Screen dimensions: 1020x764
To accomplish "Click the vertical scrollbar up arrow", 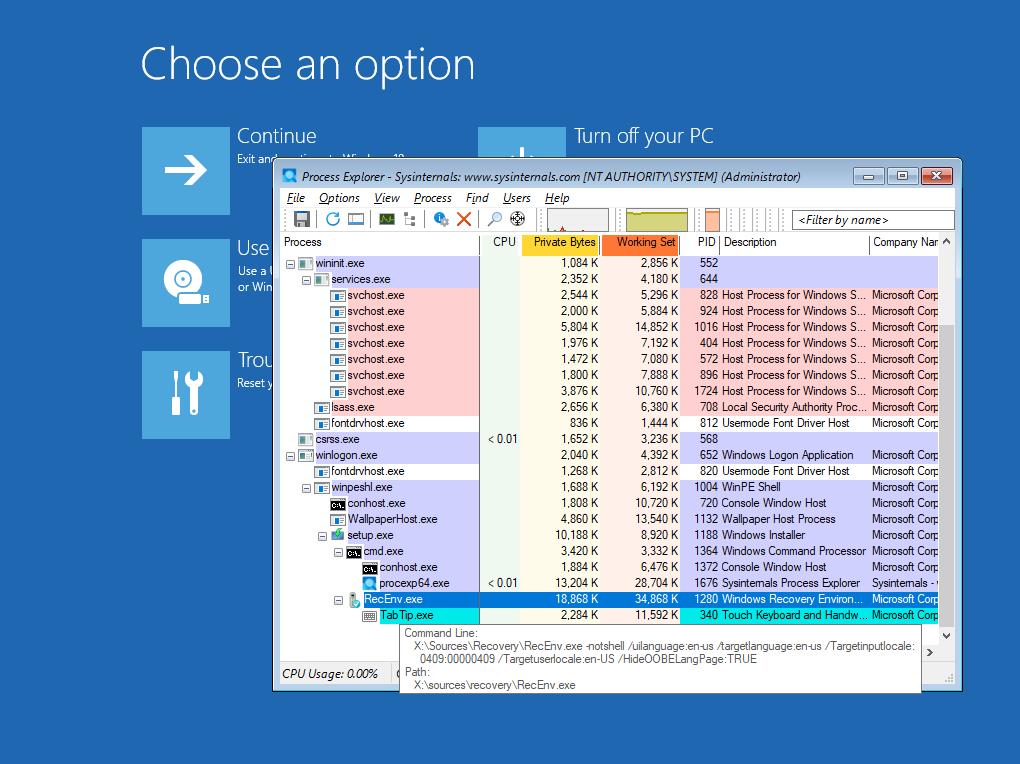I will coord(946,241).
